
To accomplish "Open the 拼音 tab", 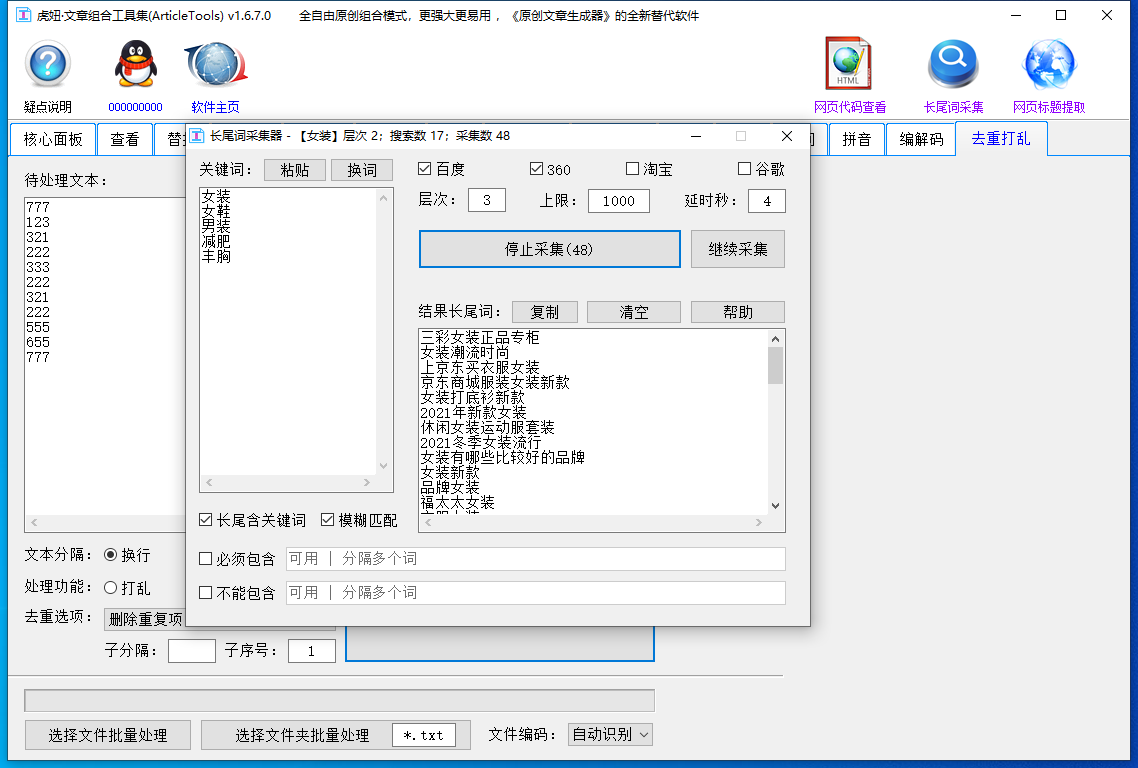I will coord(856,139).
